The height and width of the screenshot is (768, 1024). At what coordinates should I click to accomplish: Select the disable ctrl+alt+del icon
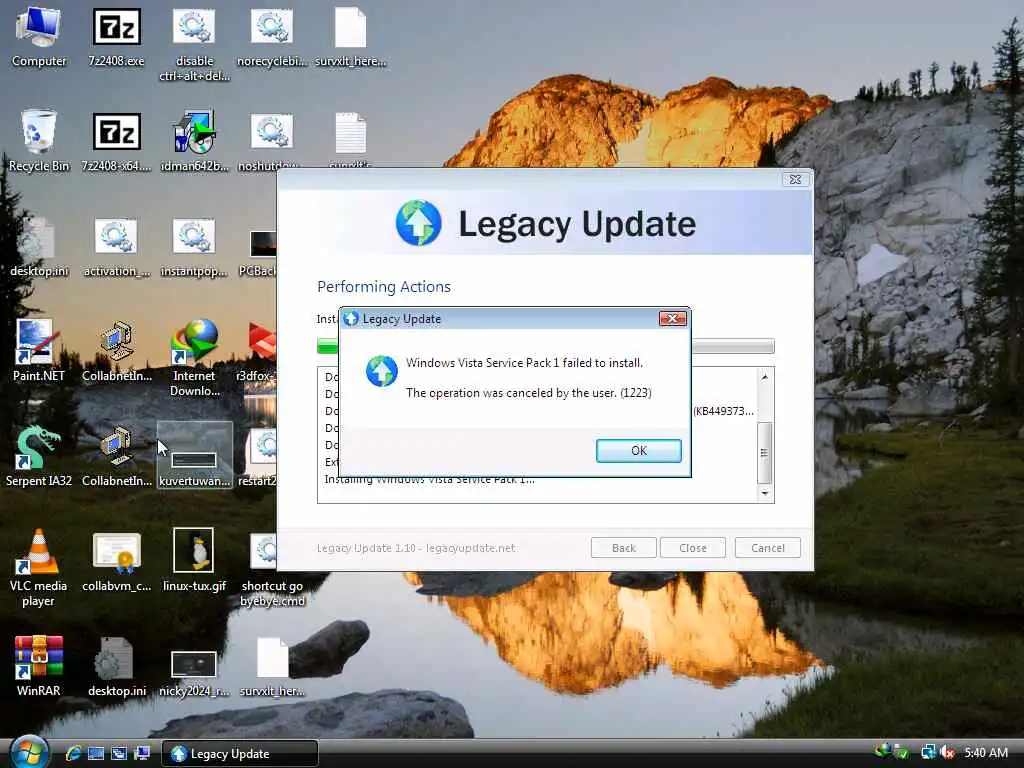coord(195,44)
